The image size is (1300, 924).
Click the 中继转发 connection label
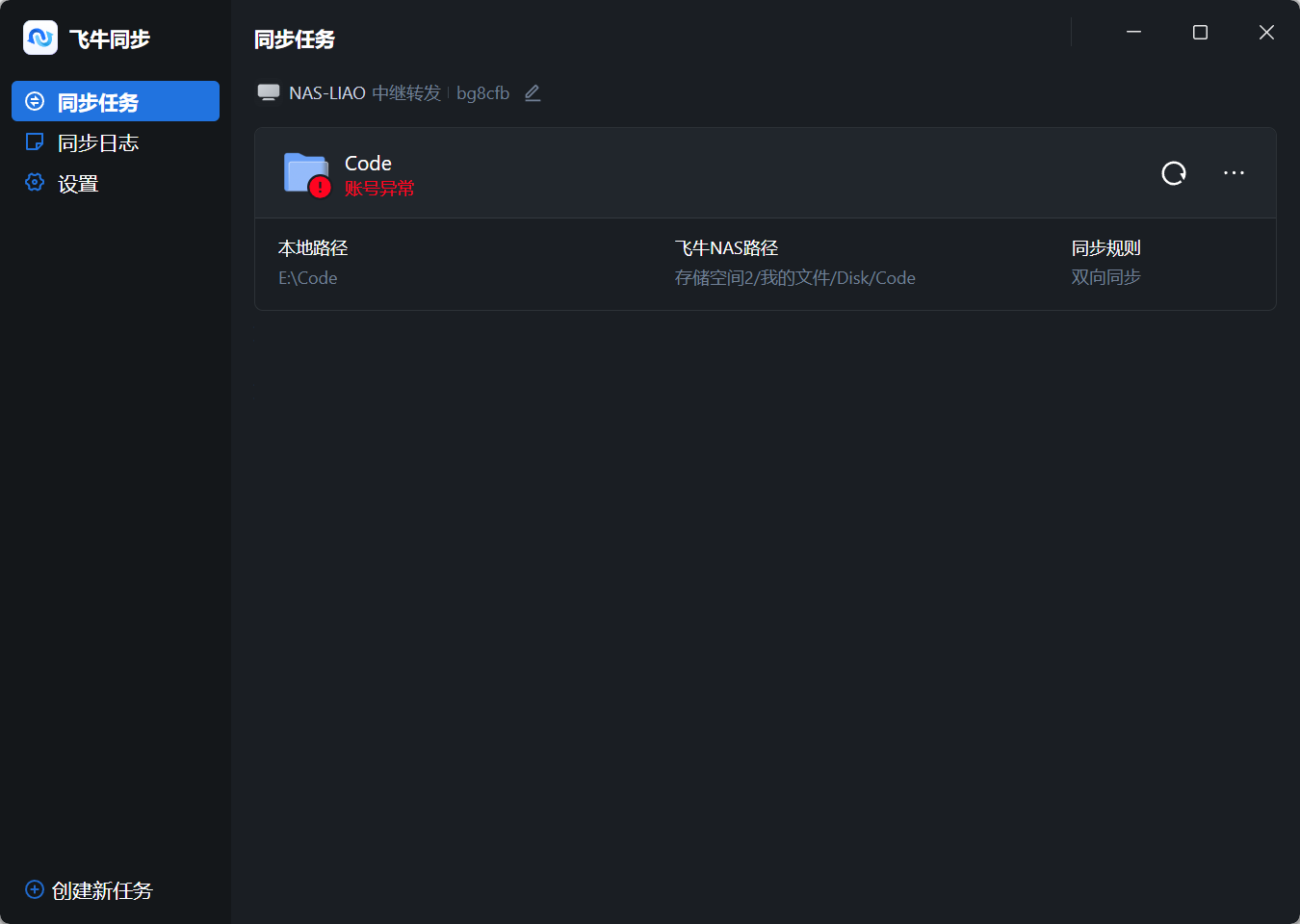406,92
